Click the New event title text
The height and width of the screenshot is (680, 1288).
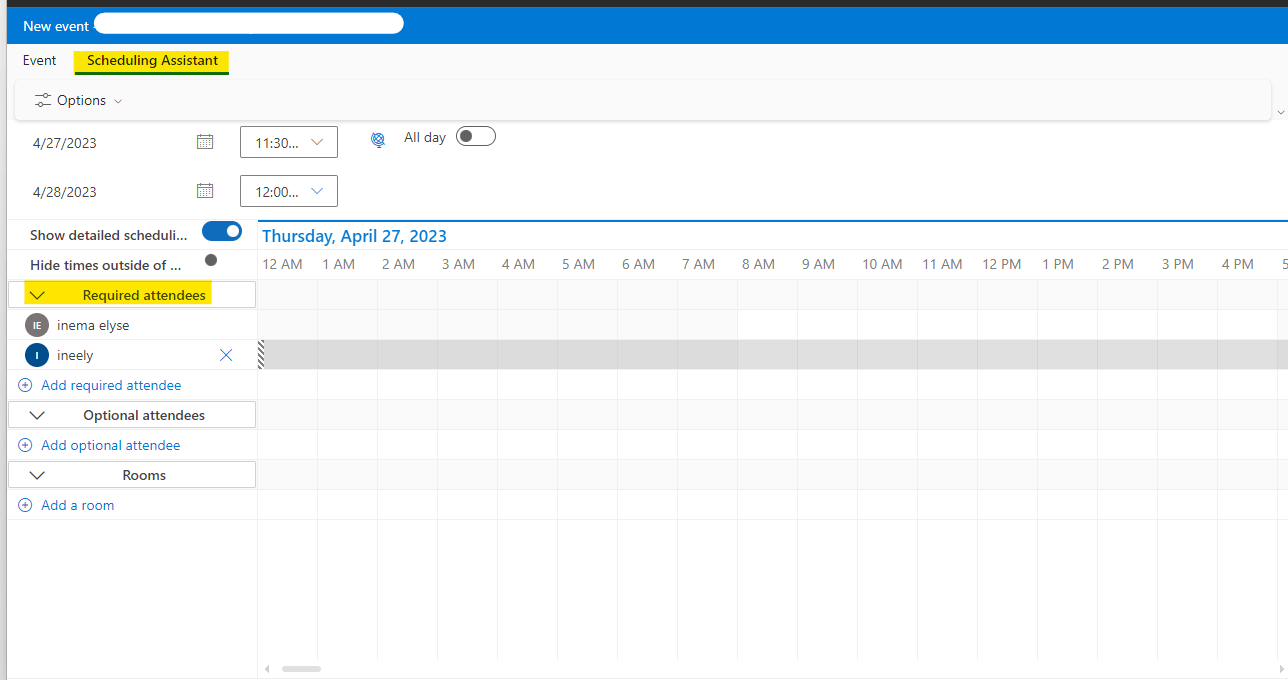coord(56,26)
